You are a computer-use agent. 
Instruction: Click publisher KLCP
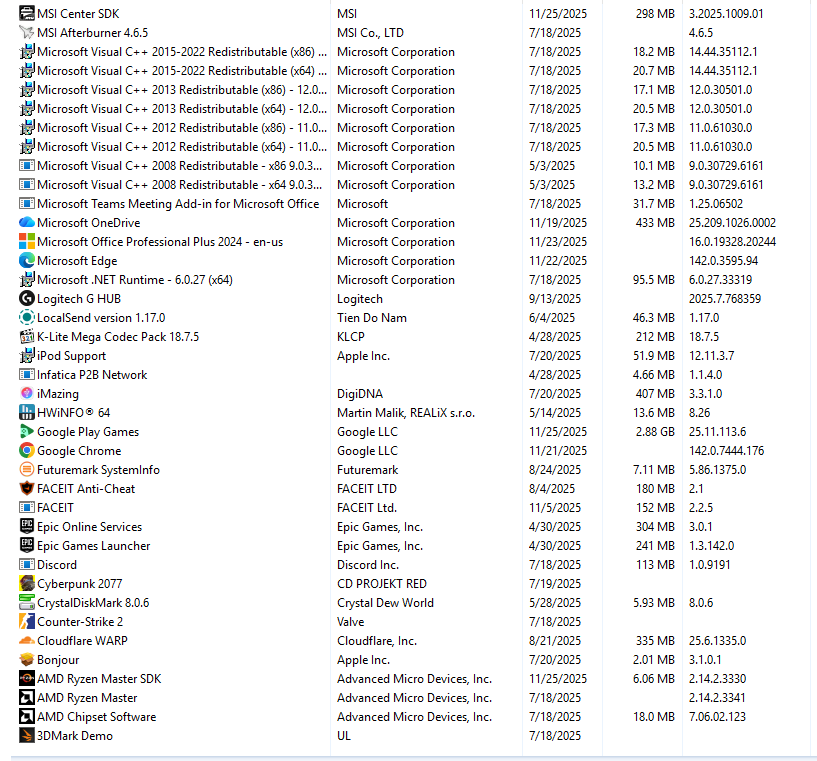(351, 336)
